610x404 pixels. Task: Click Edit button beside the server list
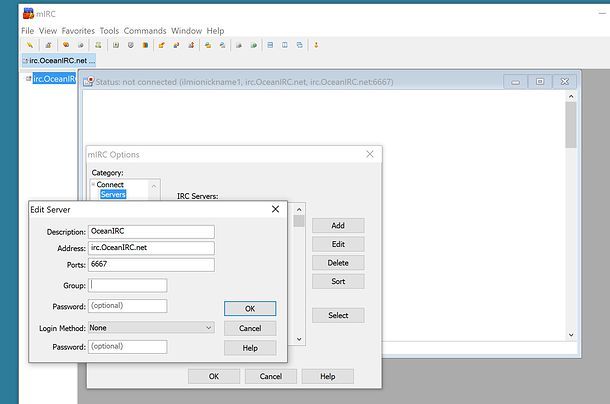click(338, 244)
